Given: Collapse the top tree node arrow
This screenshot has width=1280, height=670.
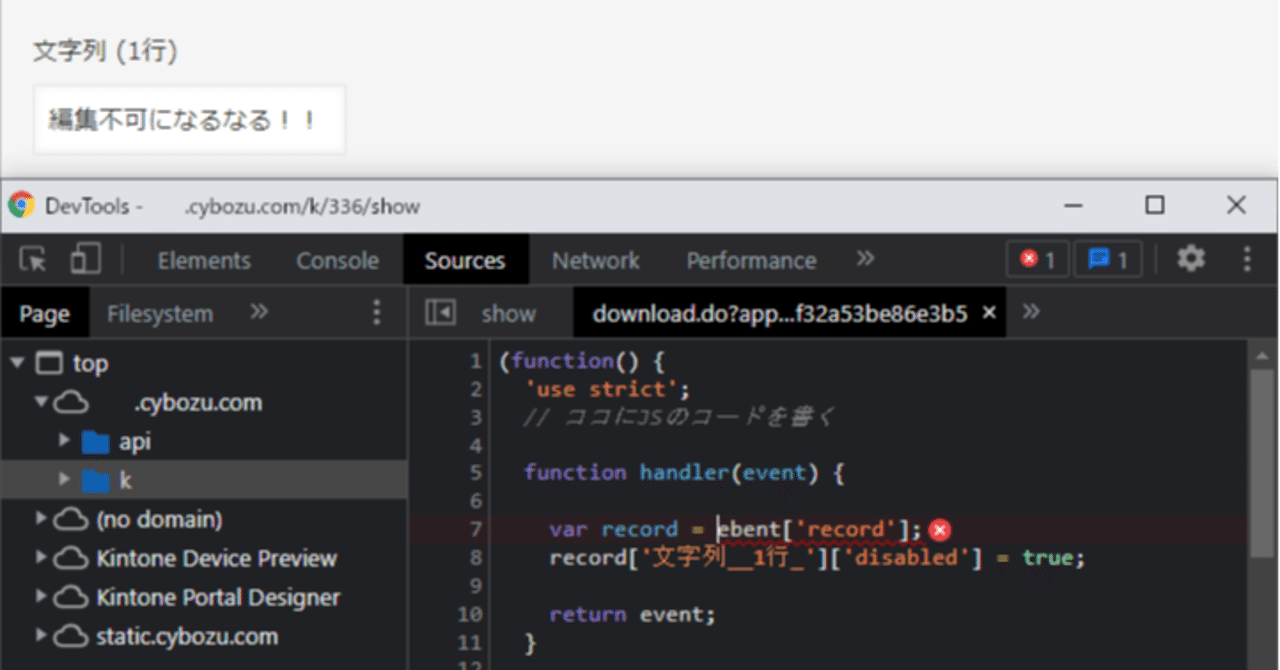Looking at the screenshot, I should [x=17, y=363].
